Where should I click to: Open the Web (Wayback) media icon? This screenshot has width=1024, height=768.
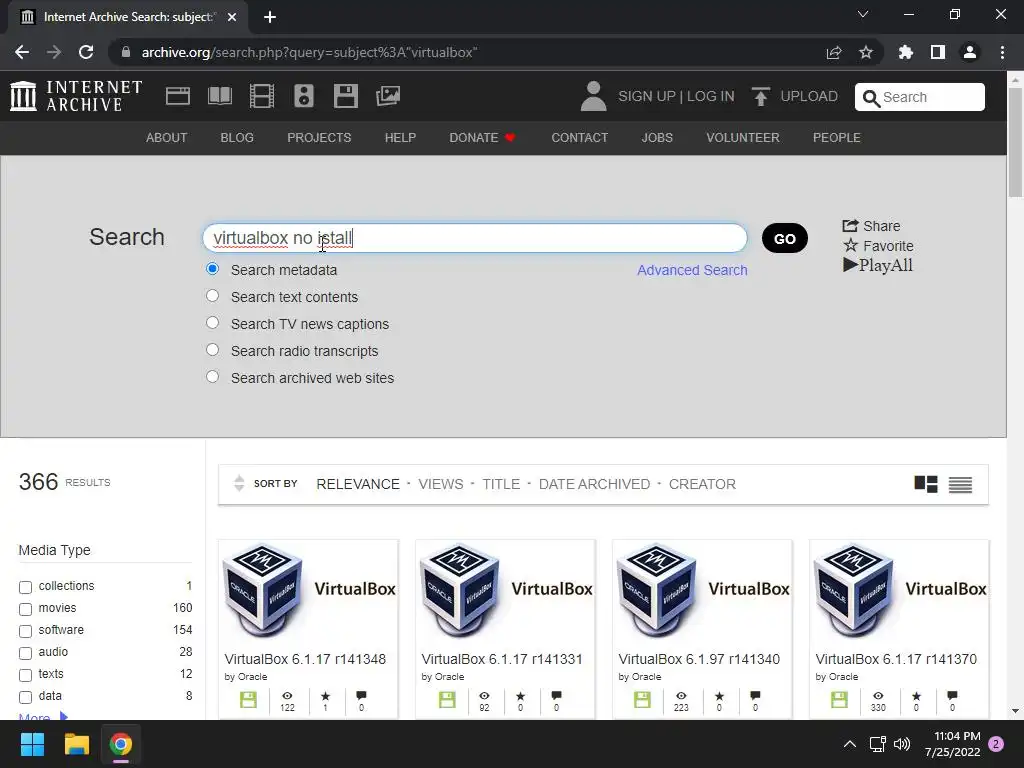coord(178,96)
